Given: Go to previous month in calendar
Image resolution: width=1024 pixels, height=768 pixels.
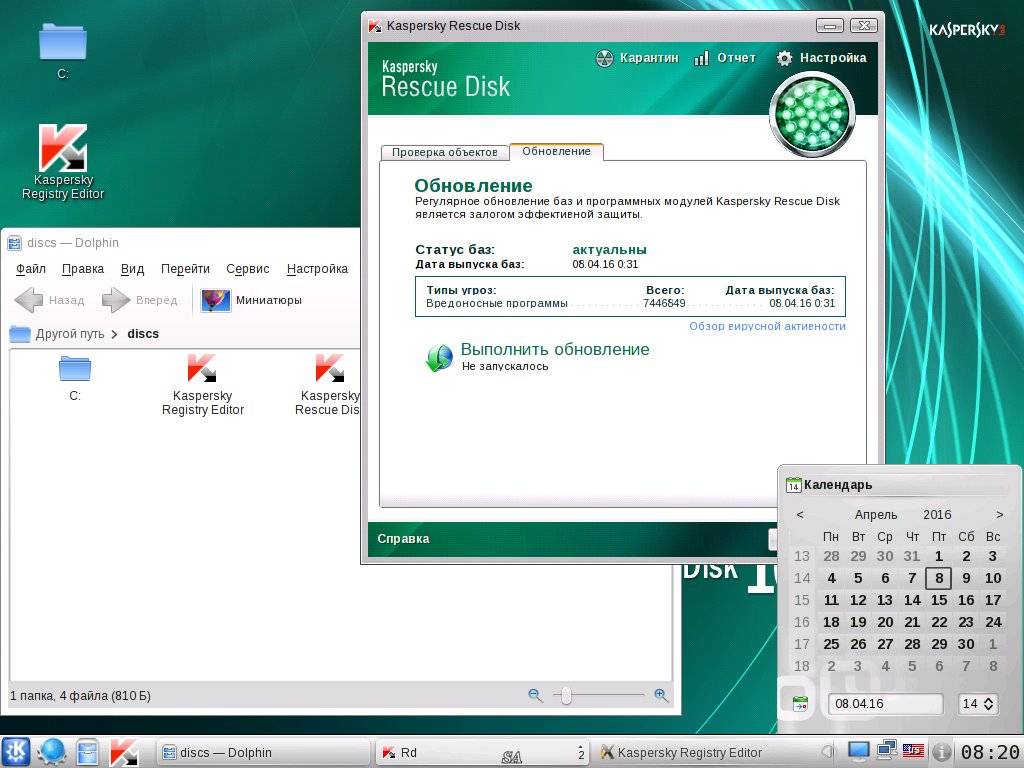Looking at the screenshot, I should click(x=800, y=515).
